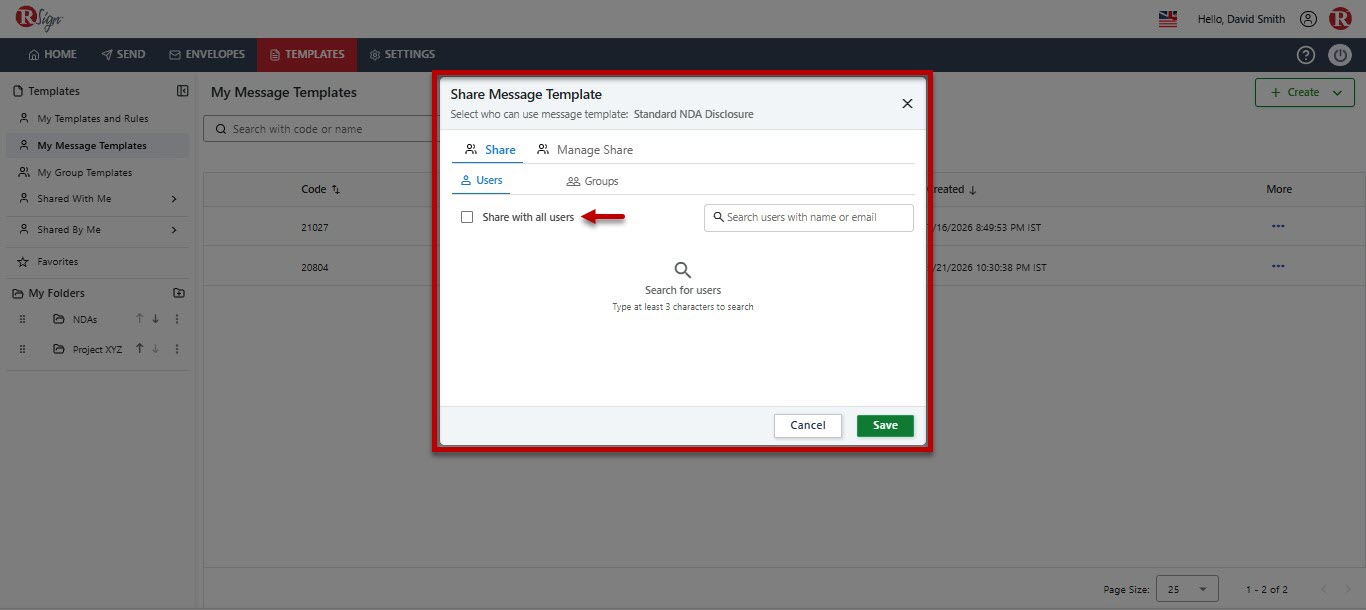The image size is (1366, 610).
Task: Open the SETTINGS menu item
Action: point(402,54)
